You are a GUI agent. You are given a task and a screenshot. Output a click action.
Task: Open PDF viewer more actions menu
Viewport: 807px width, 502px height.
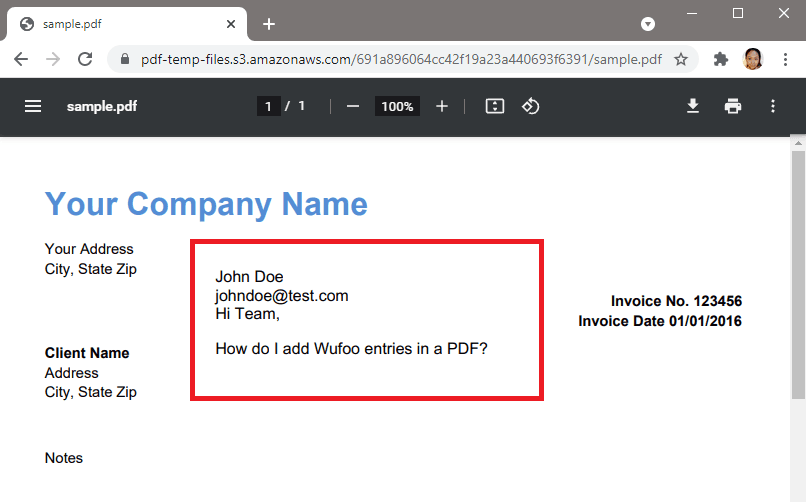point(773,106)
